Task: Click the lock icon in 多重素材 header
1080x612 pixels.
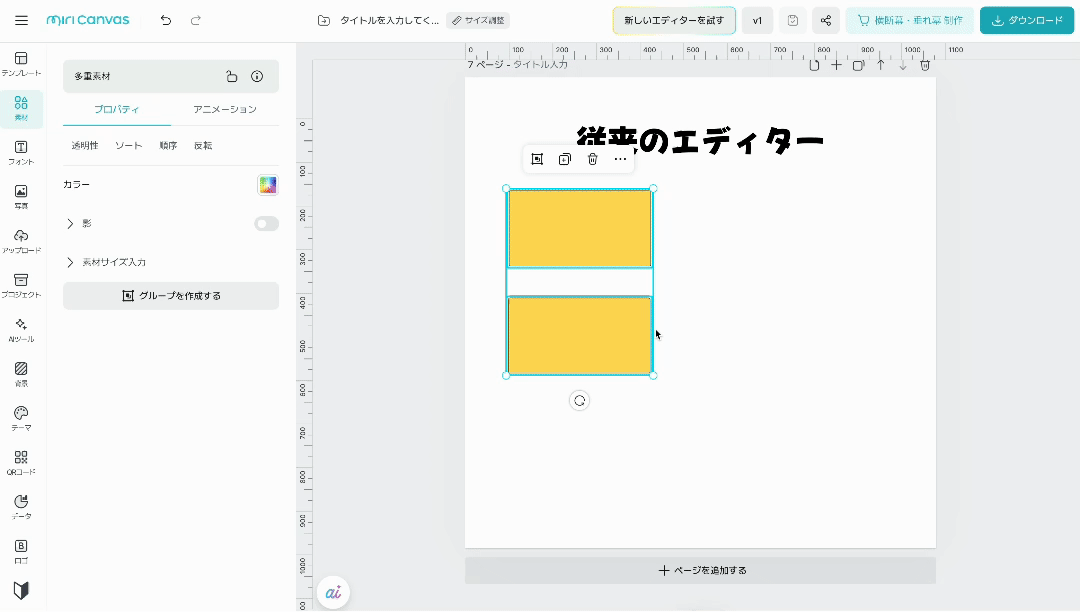Action: coord(231,76)
